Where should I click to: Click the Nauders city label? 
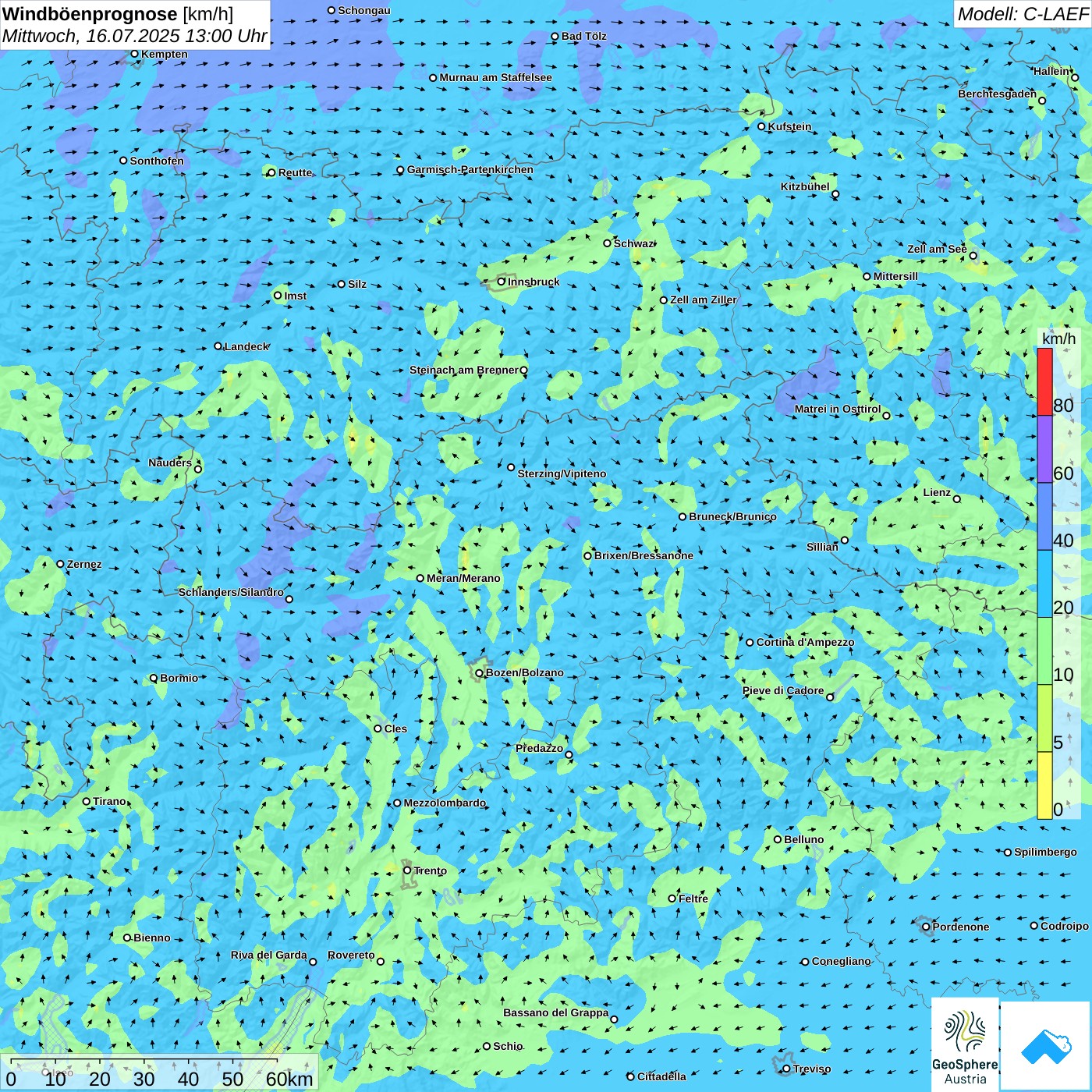(x=170, y=463)
